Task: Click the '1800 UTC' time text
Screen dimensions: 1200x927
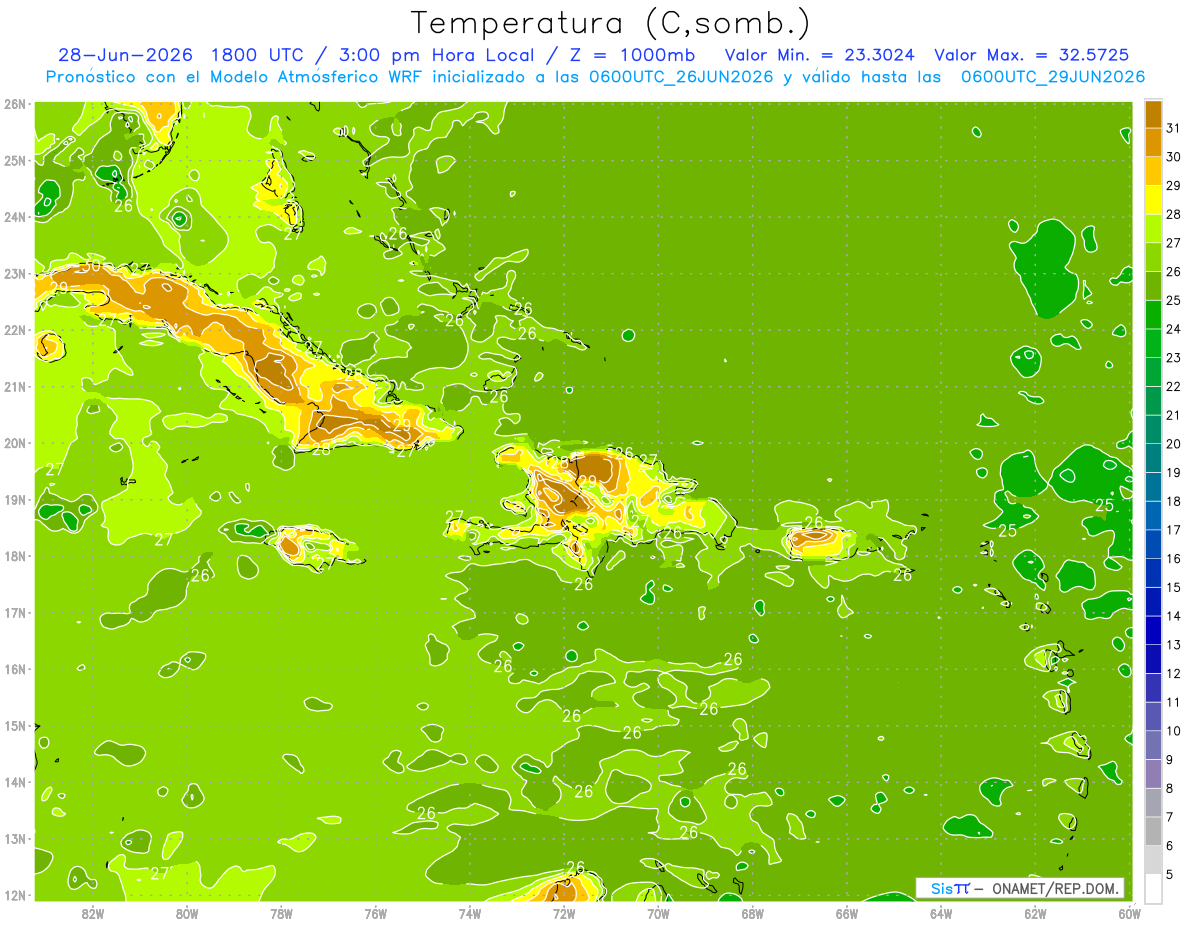Action: pos(261,55)
